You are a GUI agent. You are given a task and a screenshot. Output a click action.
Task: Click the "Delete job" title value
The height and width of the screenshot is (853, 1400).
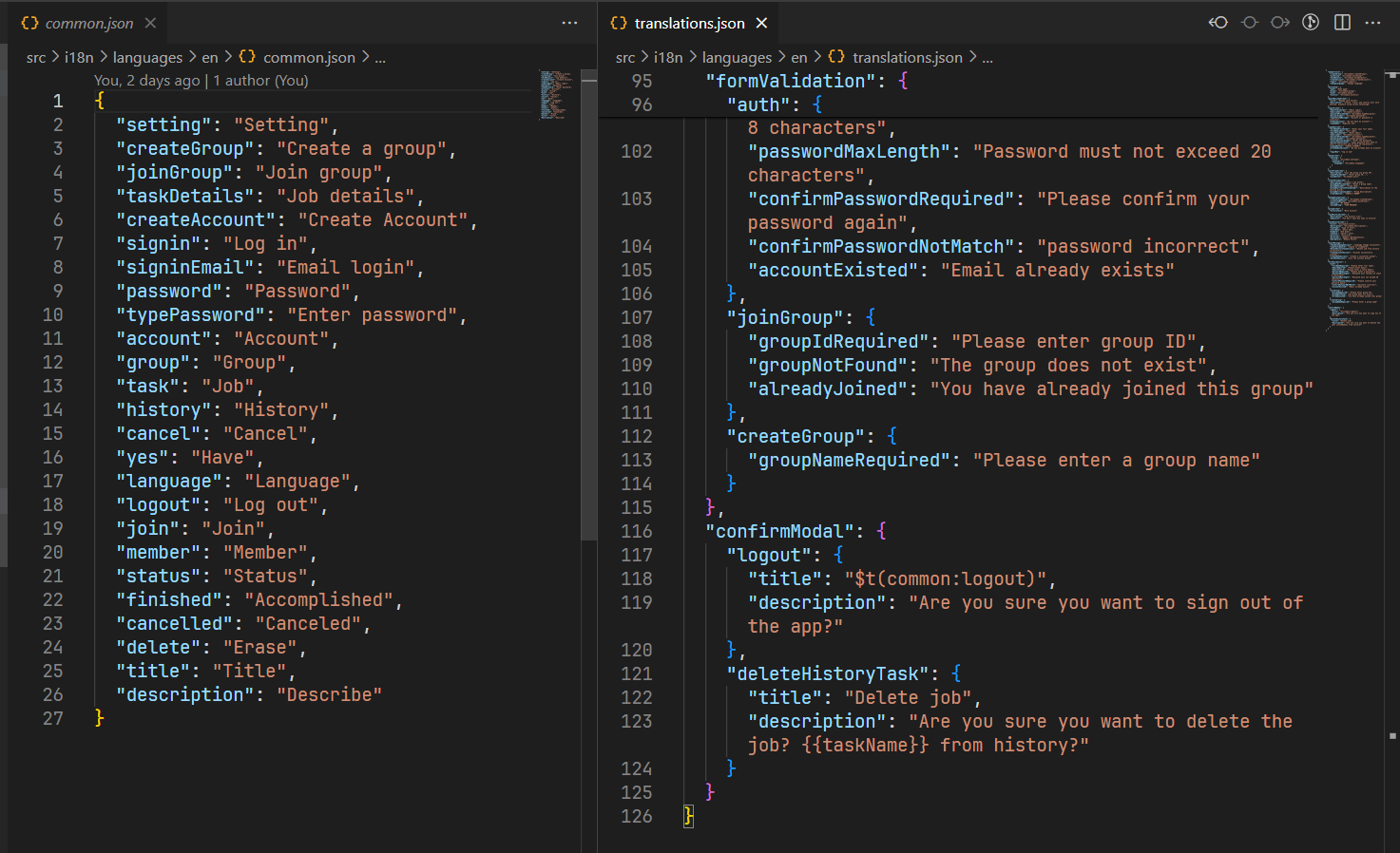point(909,697)
